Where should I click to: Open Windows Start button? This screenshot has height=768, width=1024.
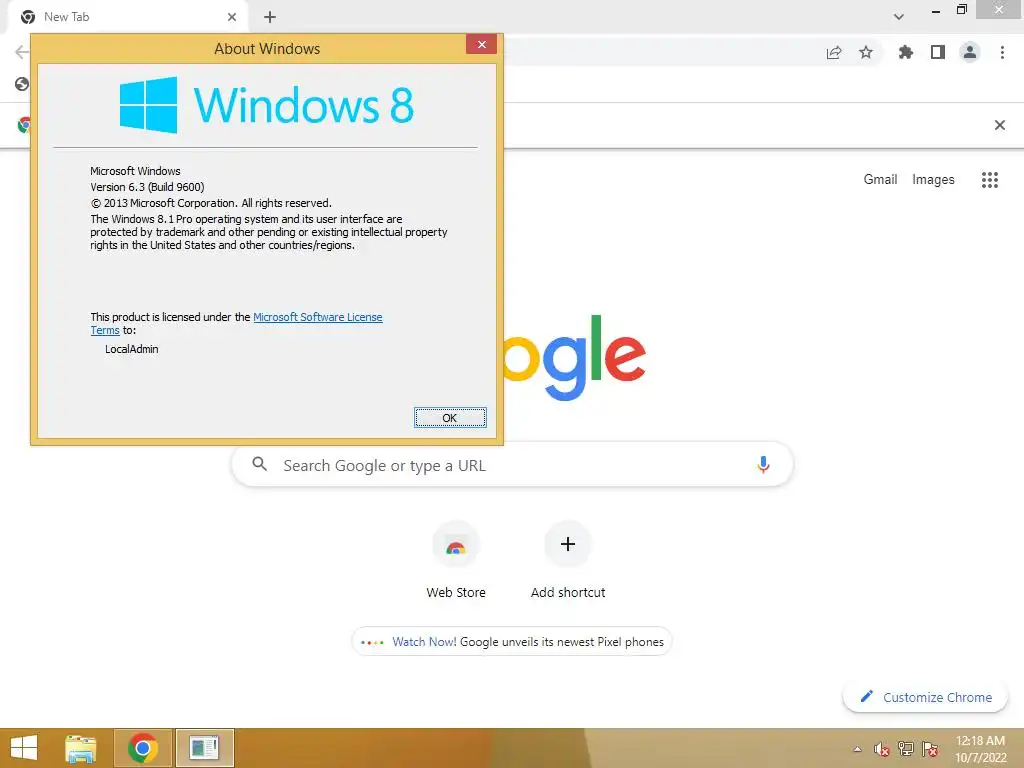24,748
